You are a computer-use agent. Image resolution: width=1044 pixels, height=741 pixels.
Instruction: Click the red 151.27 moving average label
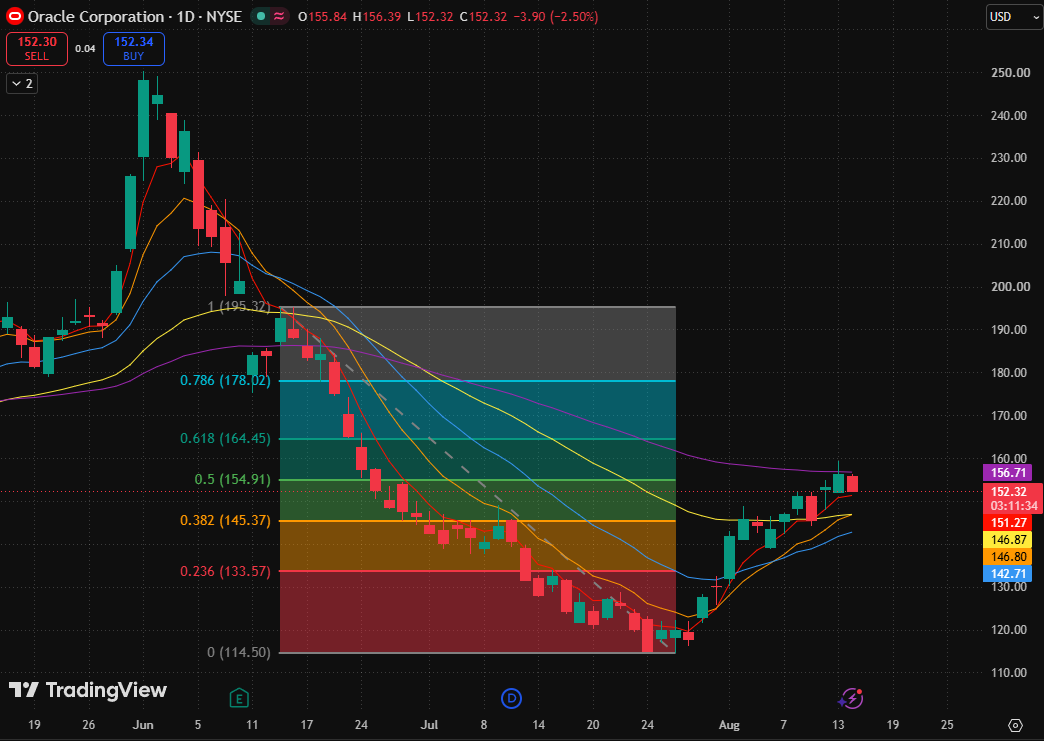1008,523
